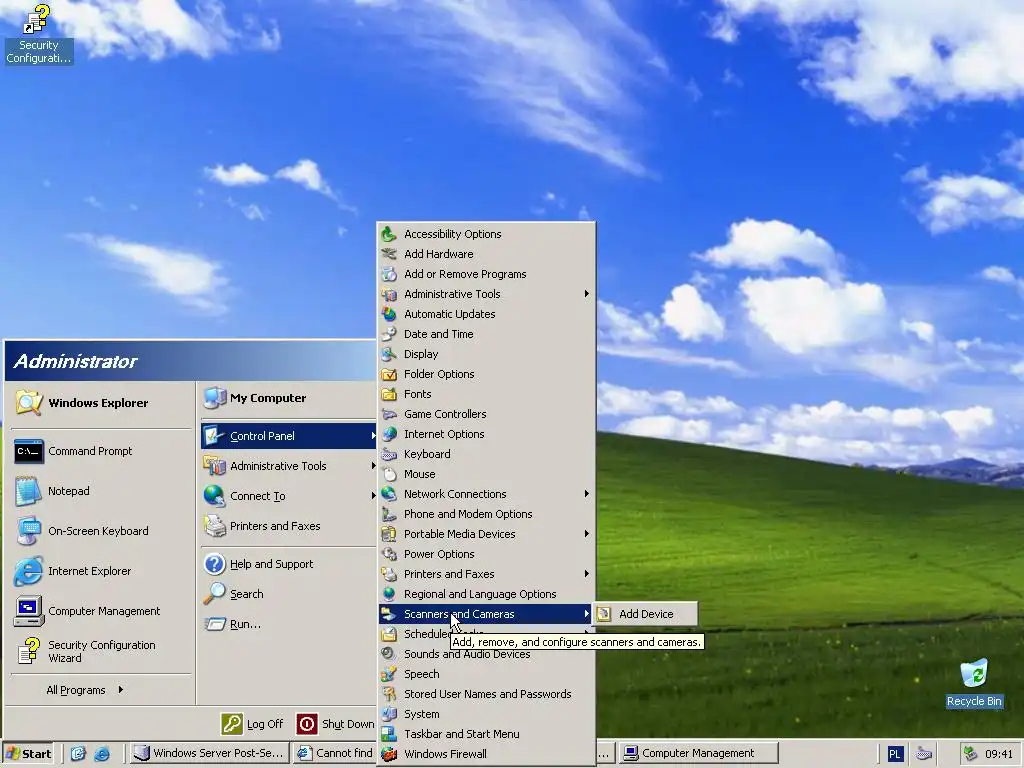Expand the Network Connections submenu arrow

point(586,494)
